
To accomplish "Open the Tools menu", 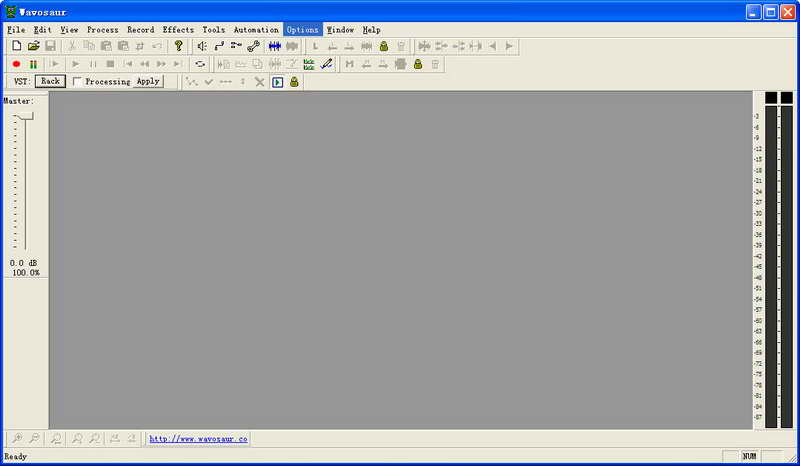I will coord(213,30).
